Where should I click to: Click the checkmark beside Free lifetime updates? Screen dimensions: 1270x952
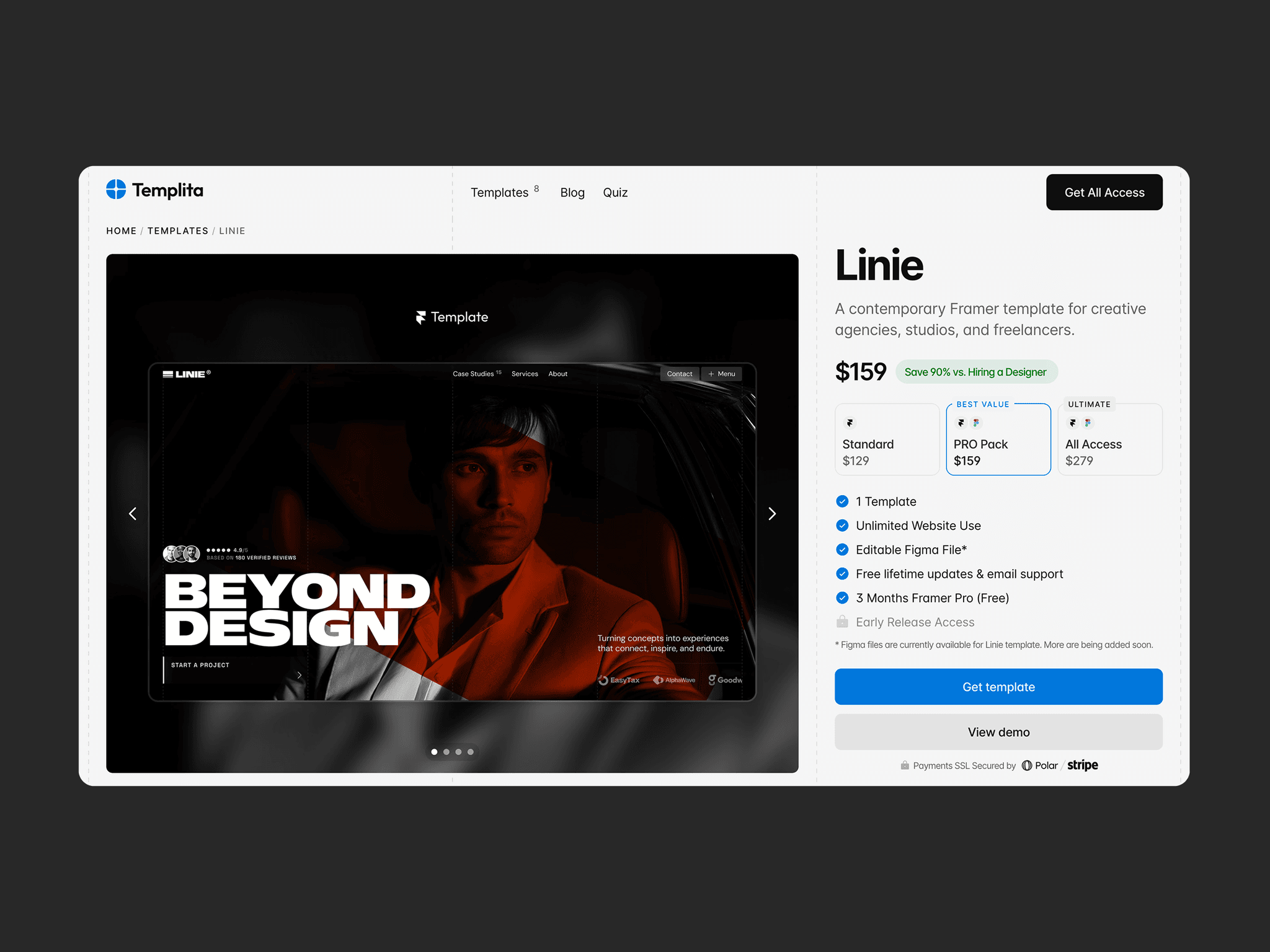[x=842, y=574]
